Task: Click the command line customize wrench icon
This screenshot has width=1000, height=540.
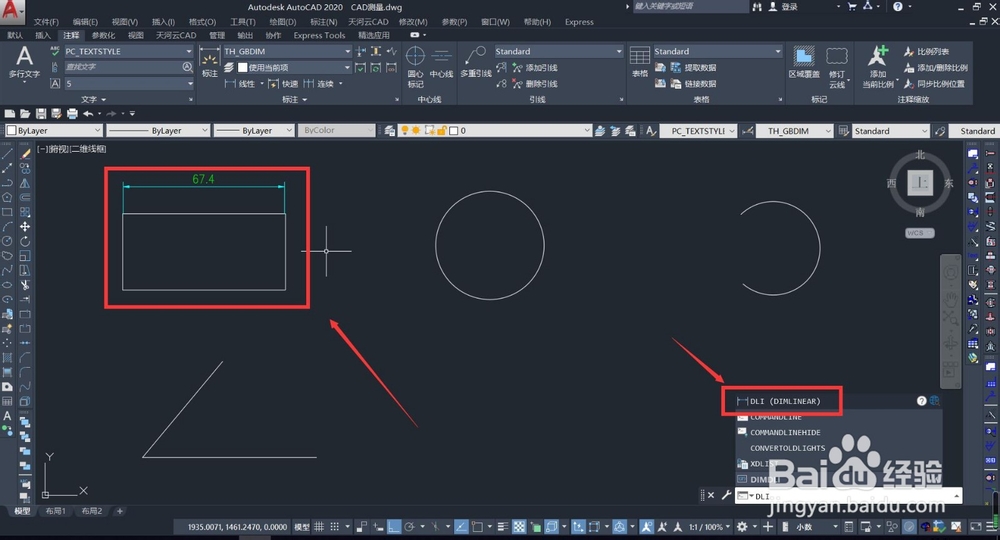Action: (x=726, y=495)
